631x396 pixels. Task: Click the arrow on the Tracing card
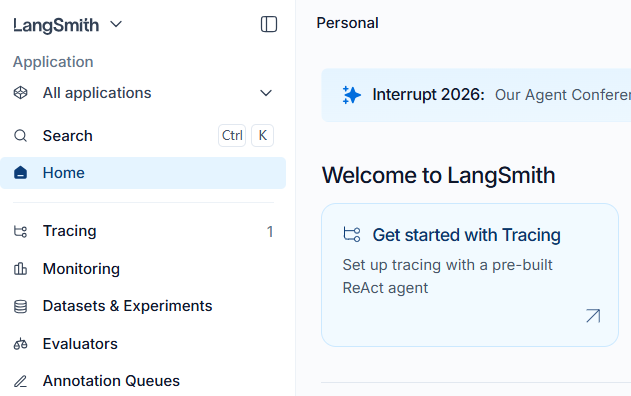pyautogui.click(x=593, y=316)
